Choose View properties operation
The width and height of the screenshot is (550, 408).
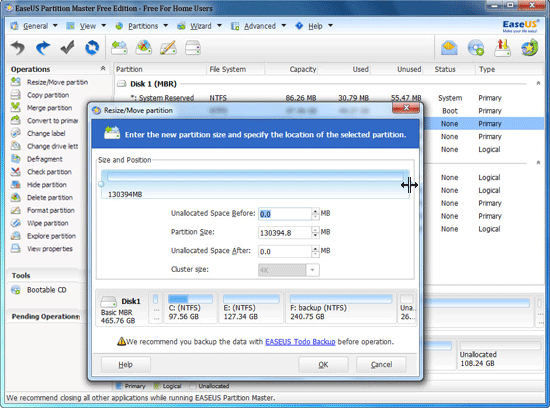click(42, 249)
